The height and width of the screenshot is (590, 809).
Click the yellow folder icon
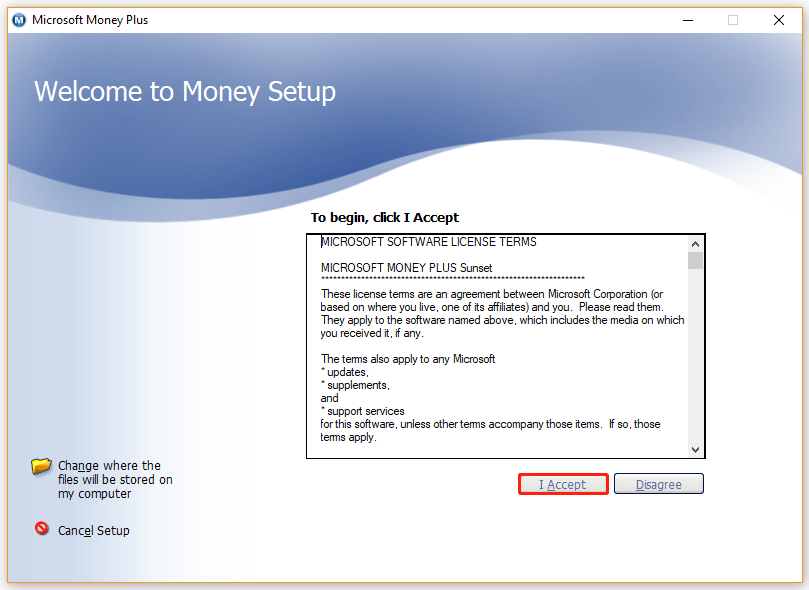(x=41, y=466)
